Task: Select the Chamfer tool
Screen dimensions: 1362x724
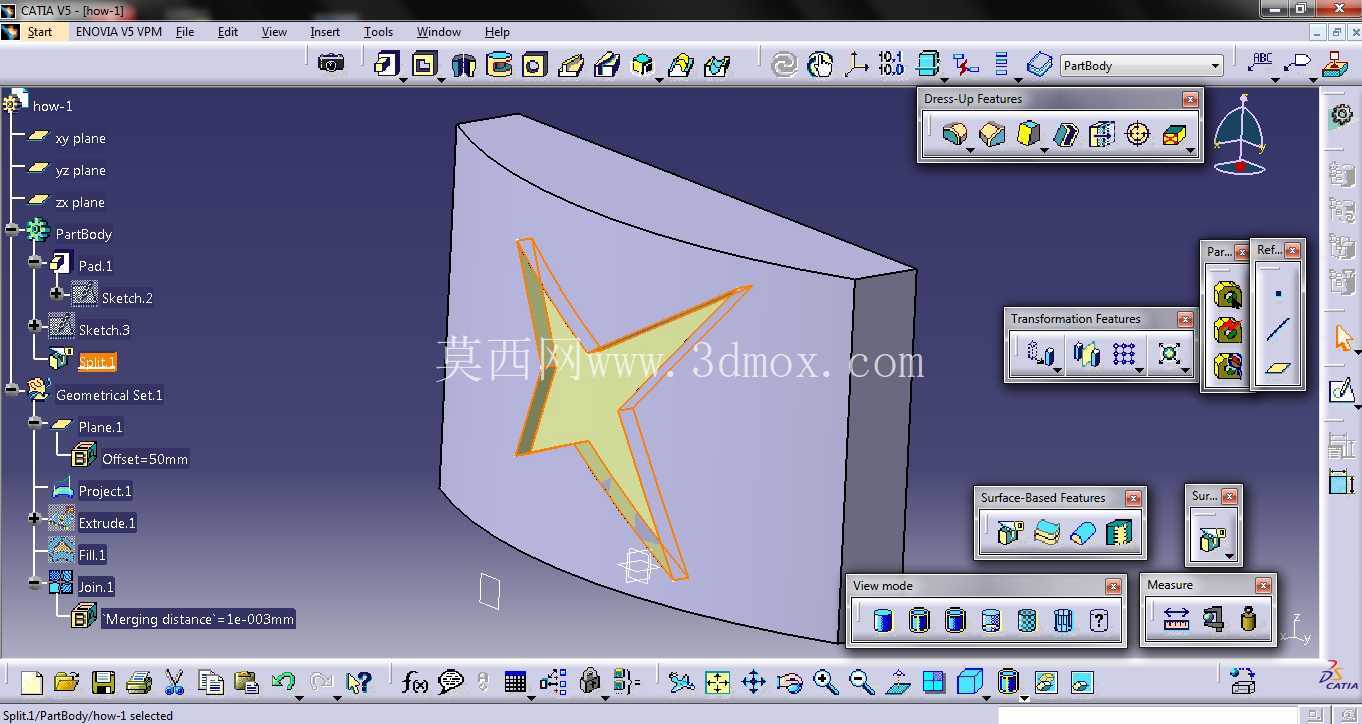Action: [x=992, y=133]
